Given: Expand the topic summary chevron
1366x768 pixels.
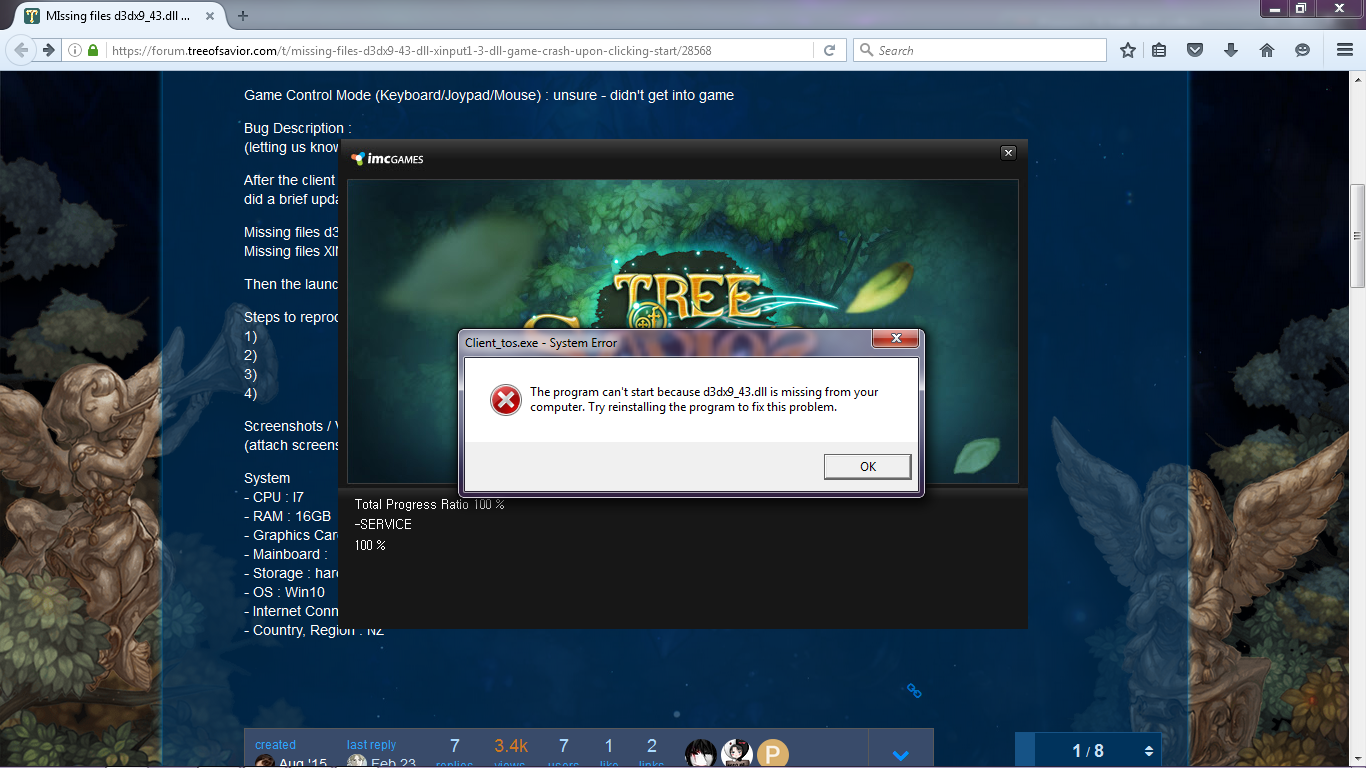Looking at the screenshot, I should point(900,755).
